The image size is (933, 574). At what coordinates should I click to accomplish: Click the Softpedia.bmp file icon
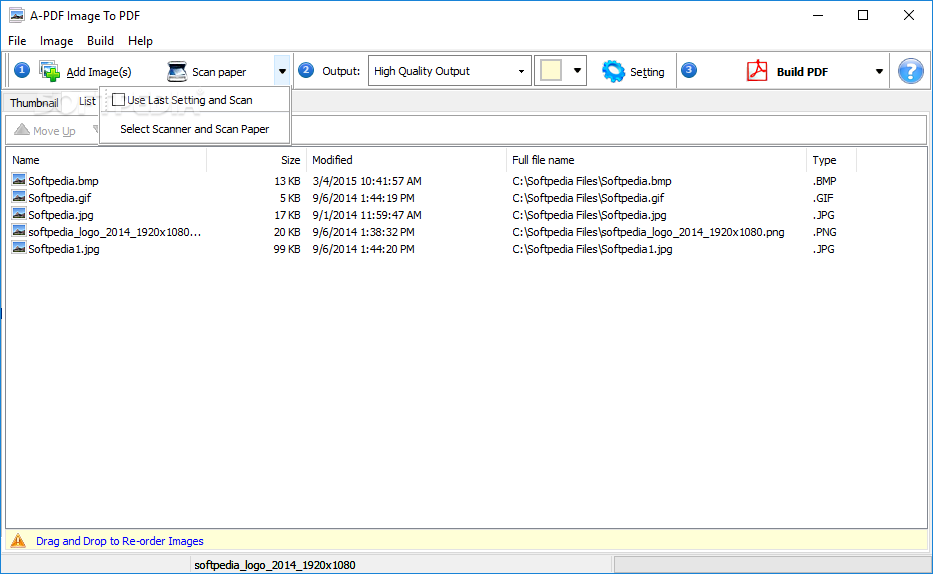(x=19, y=180)
